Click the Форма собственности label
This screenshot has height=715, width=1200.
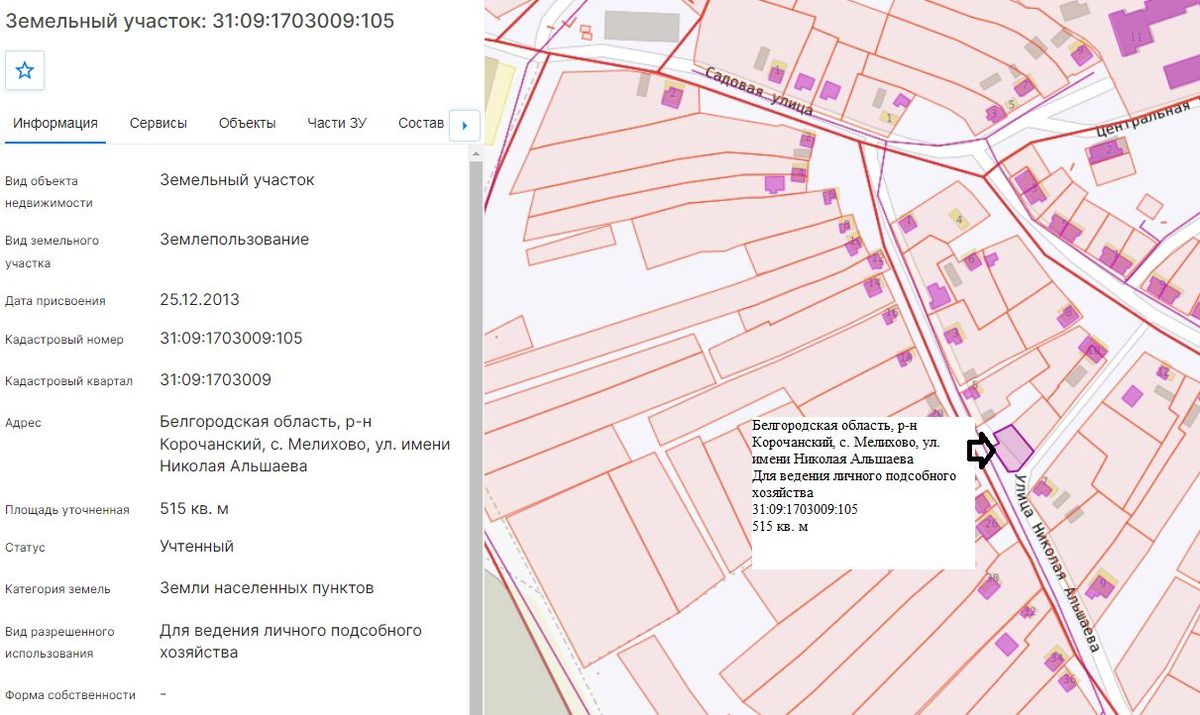pyautogui.click(x=70, y=695)
